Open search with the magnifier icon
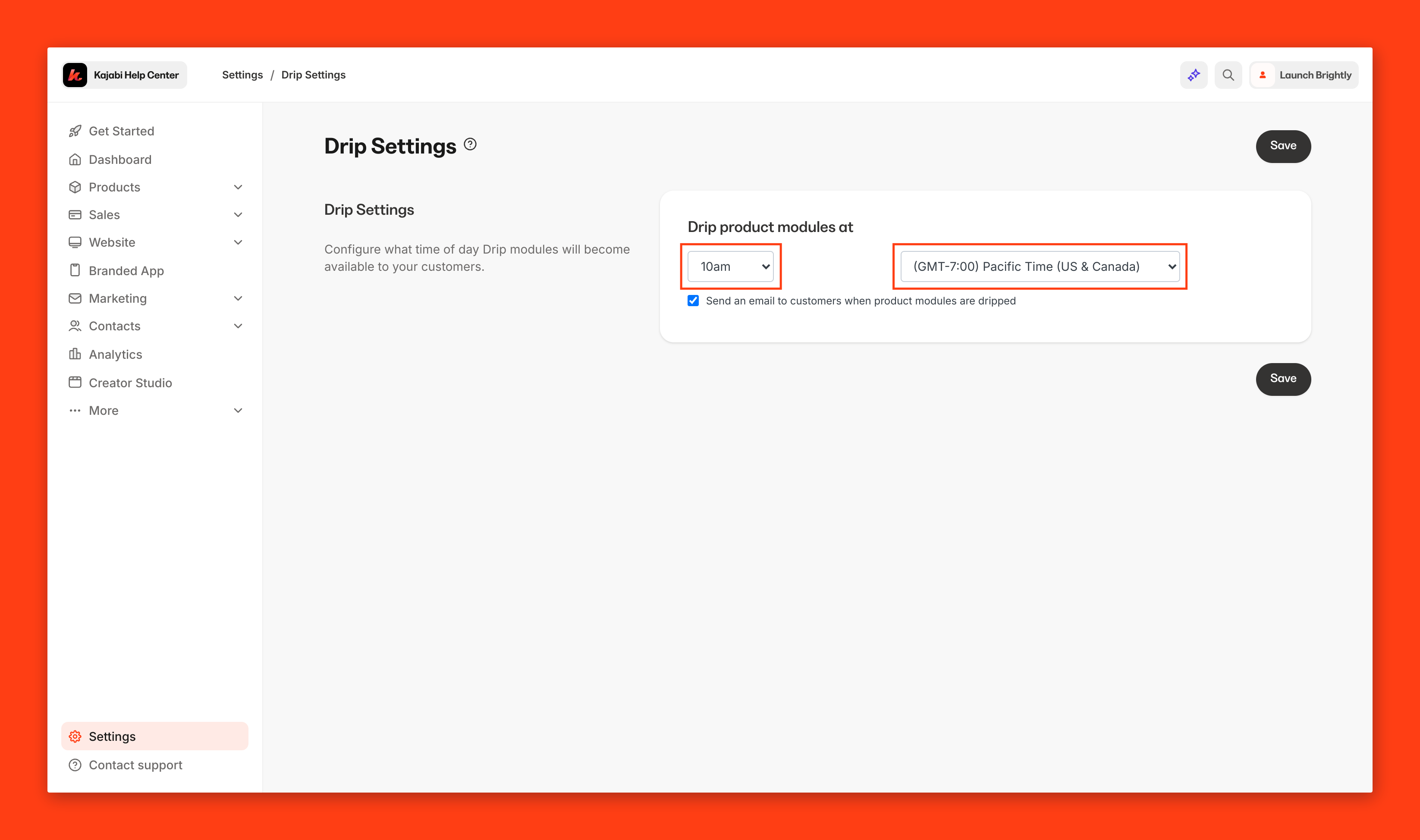Viewport: 1420px width, 840px height. (x=1228, y=75)
